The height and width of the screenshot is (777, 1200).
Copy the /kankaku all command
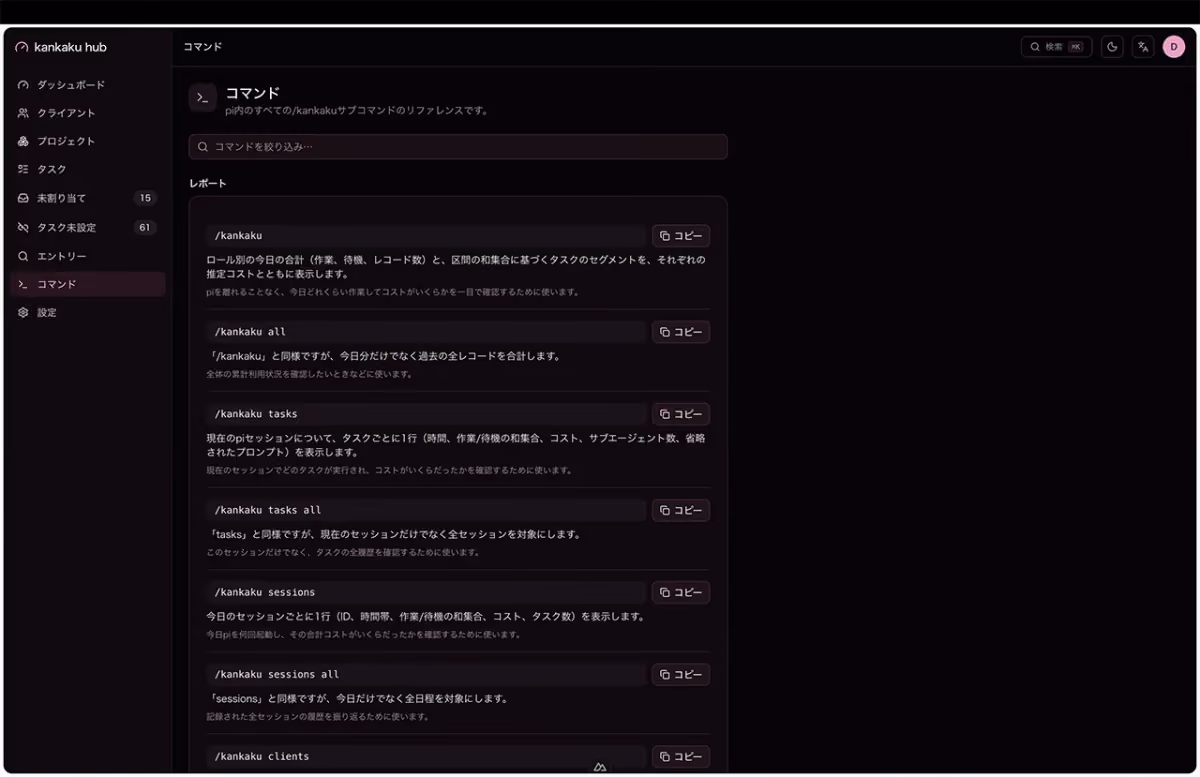click(681, 332)
